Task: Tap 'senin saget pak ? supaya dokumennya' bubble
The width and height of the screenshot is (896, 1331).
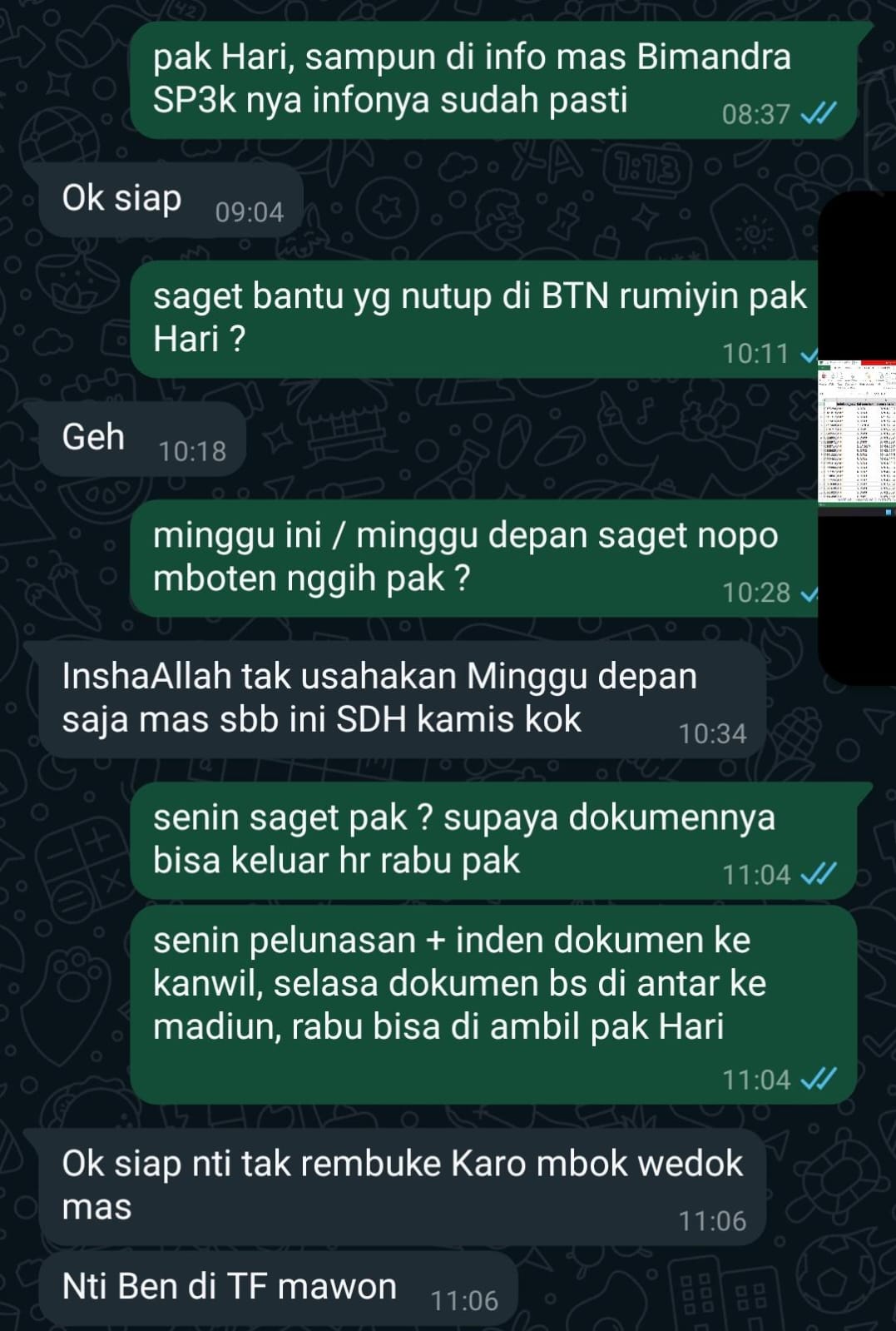Action: [494, 840]
